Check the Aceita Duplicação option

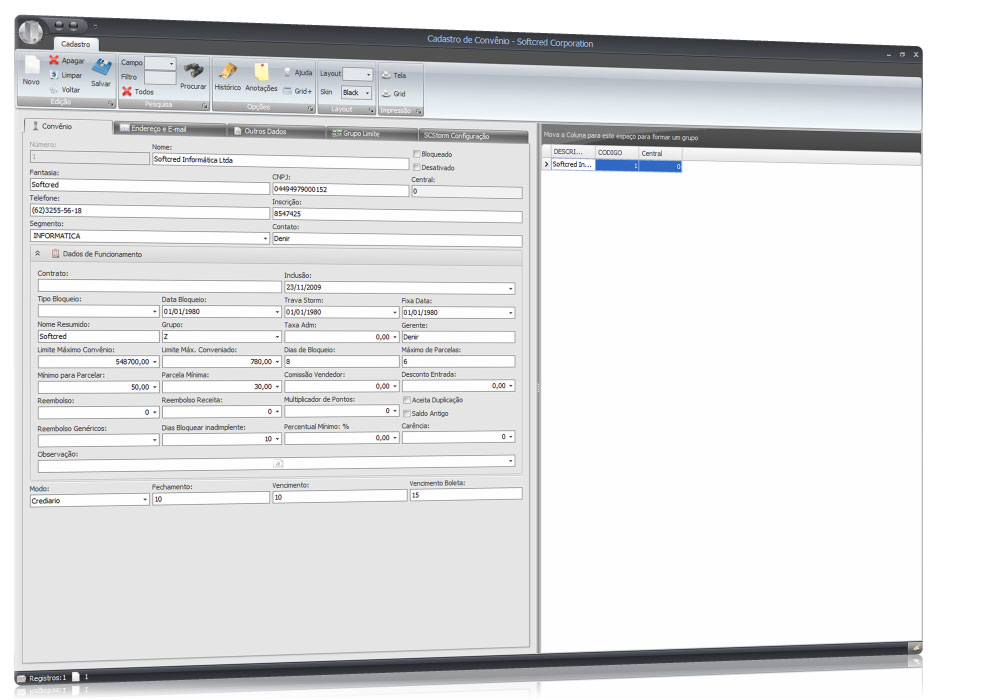pyautogui.click(x=407, y=399)
